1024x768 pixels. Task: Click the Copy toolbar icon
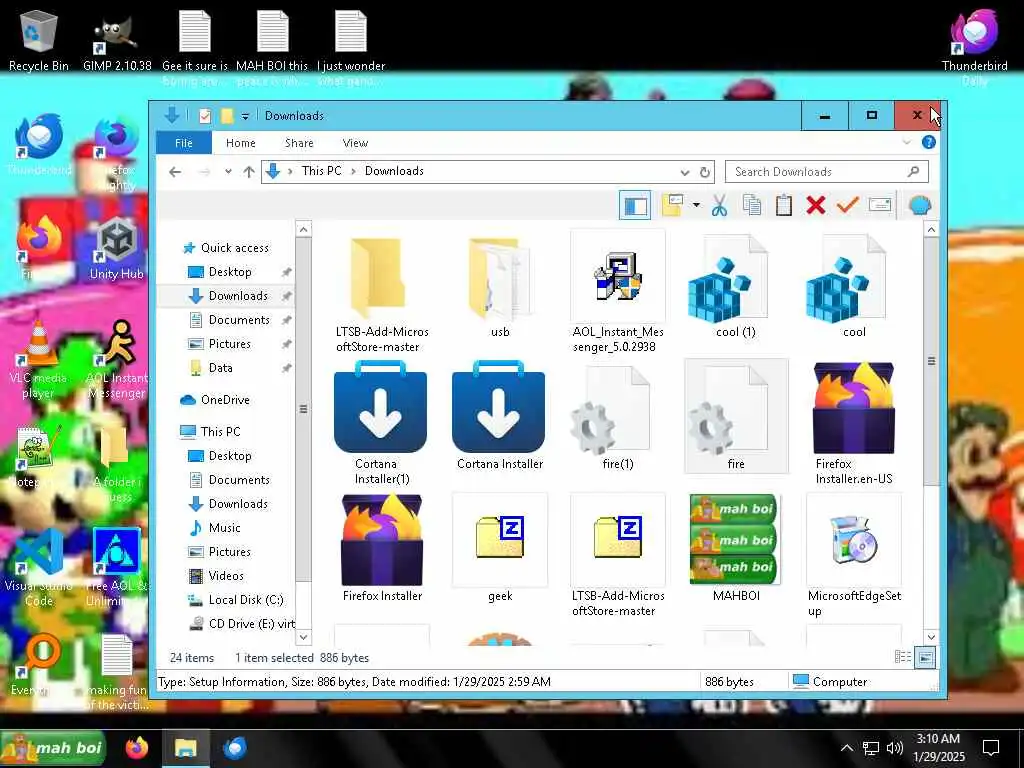click(752, 206)
